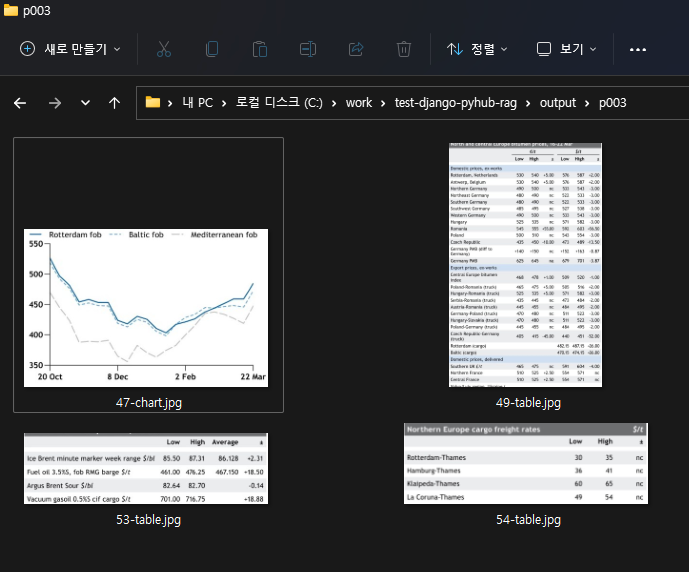Open the 새로 만들기 dropdown
The height and width of the screenshot is (572, 689).
[x=71, y=49]
